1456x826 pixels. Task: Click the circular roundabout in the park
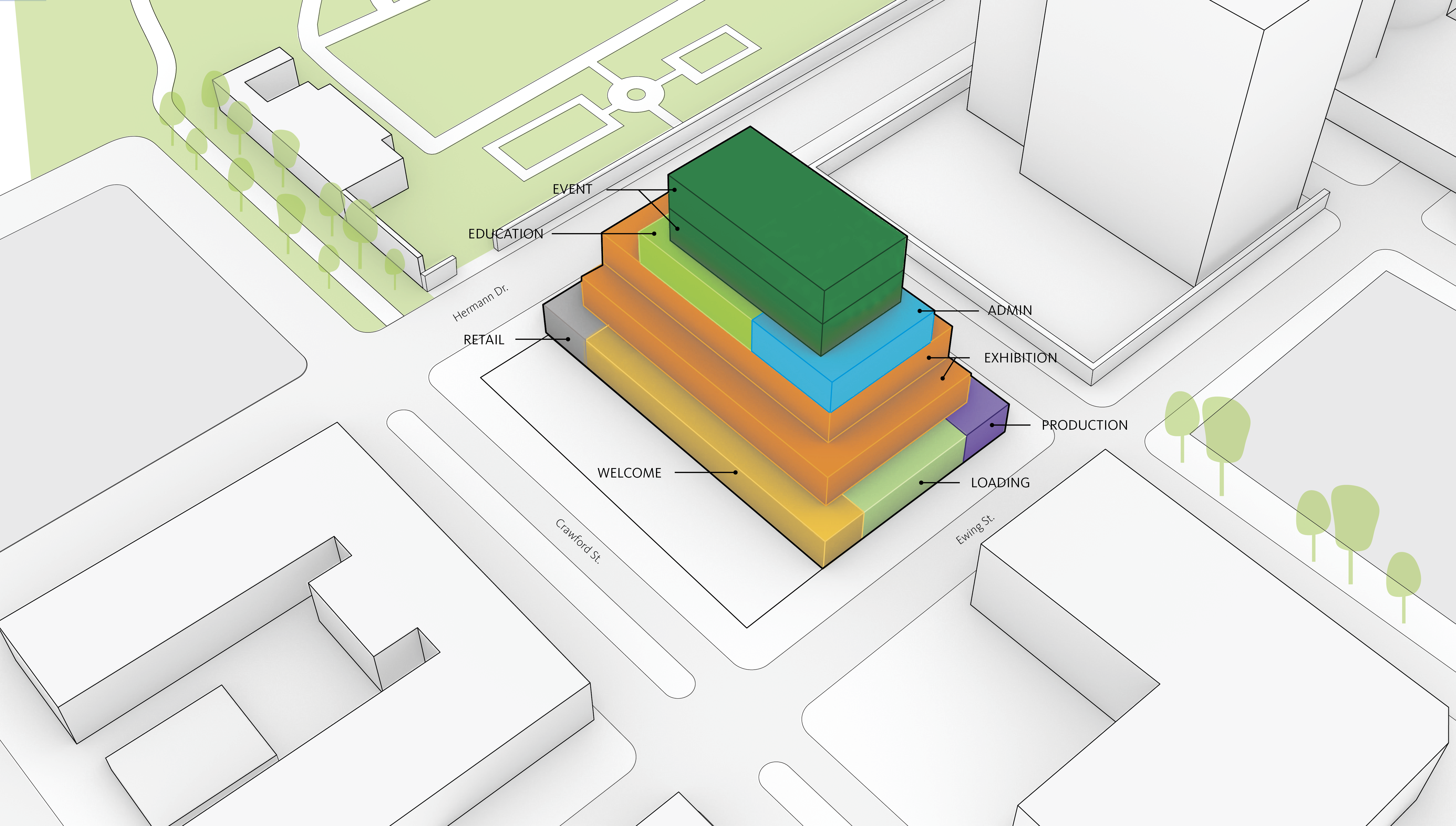coord(636,95)
